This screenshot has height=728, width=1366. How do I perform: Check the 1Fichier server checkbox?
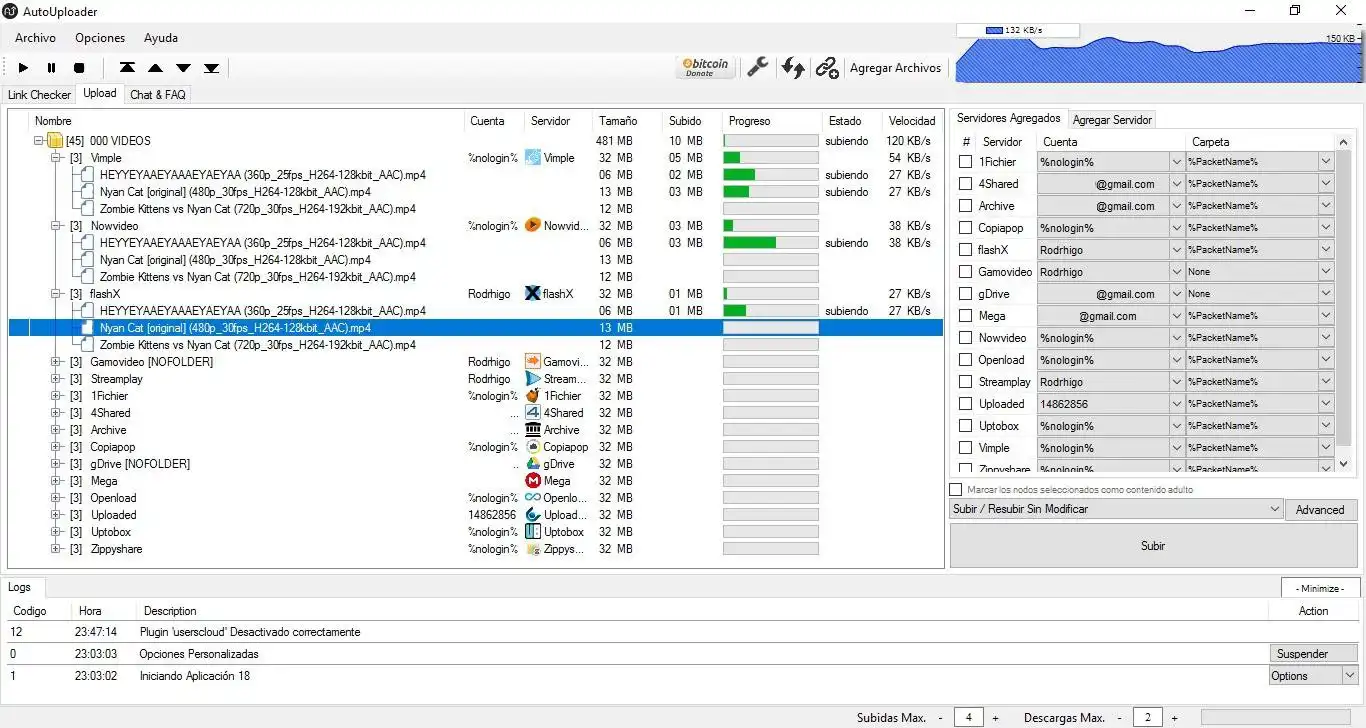[966, 162]
